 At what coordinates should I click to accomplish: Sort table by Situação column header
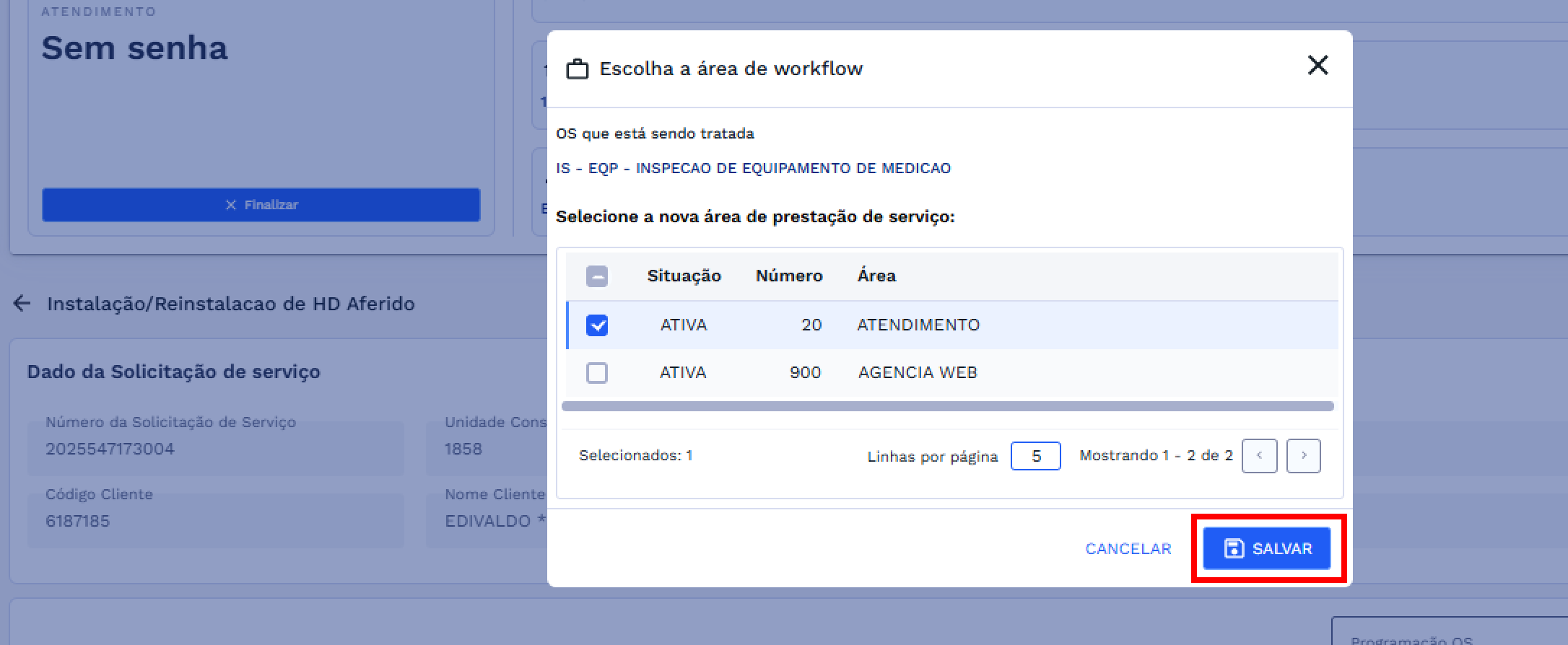tap(684, 276)
